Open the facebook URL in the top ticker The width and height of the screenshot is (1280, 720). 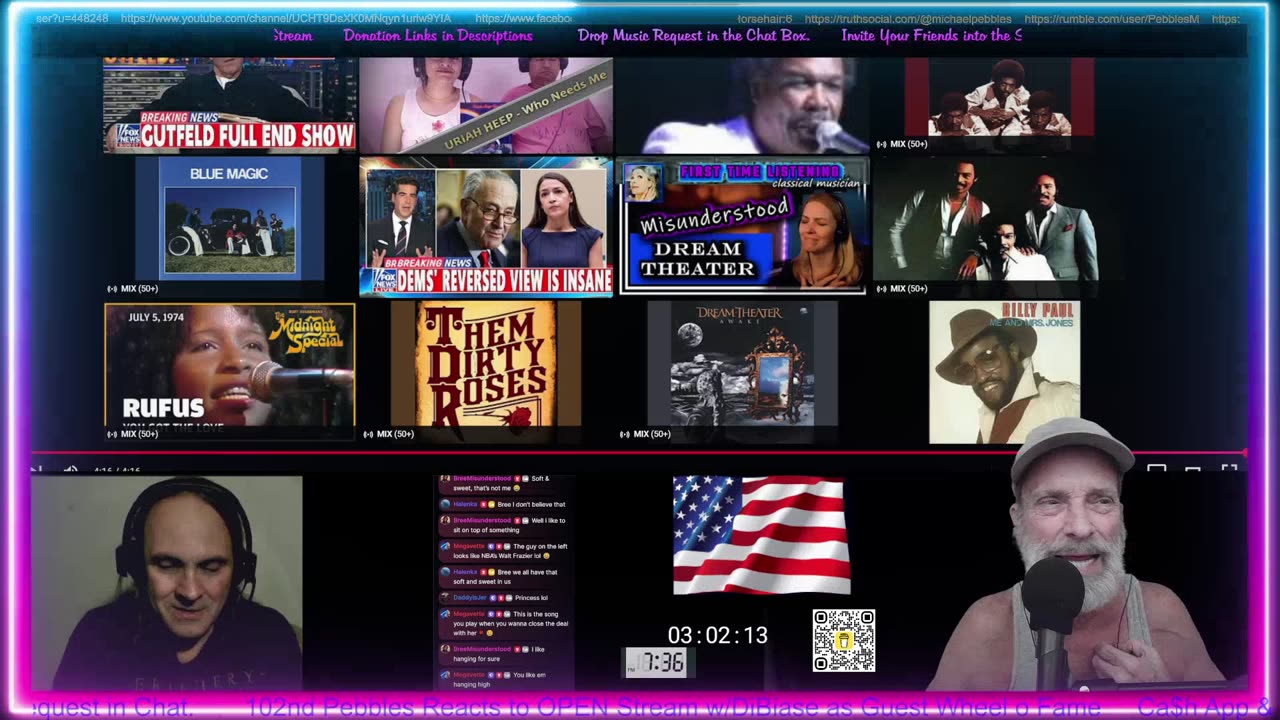pos(523,19)
